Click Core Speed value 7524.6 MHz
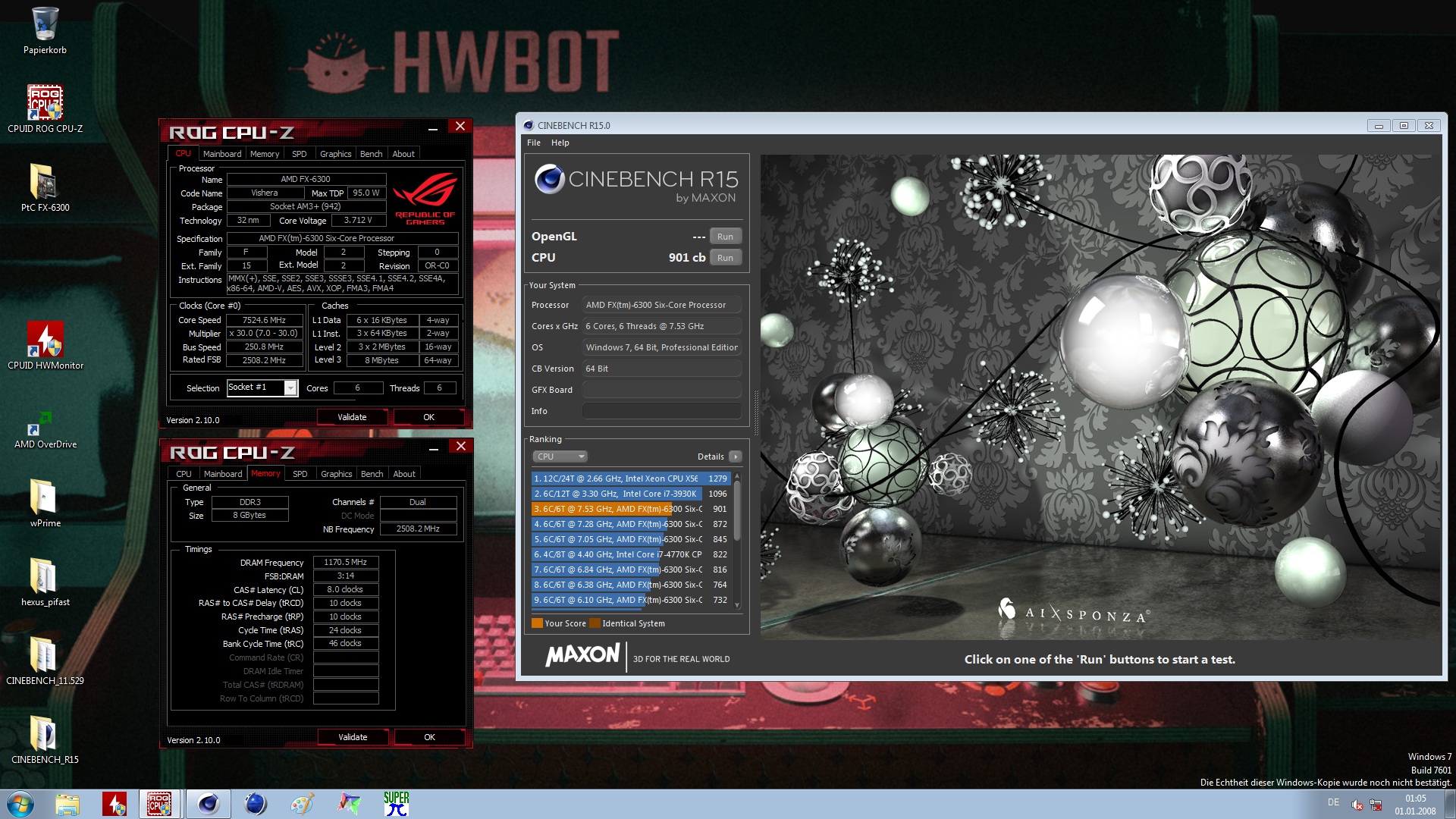Viewport: 1456px width, 819px height. pos(264,320)
